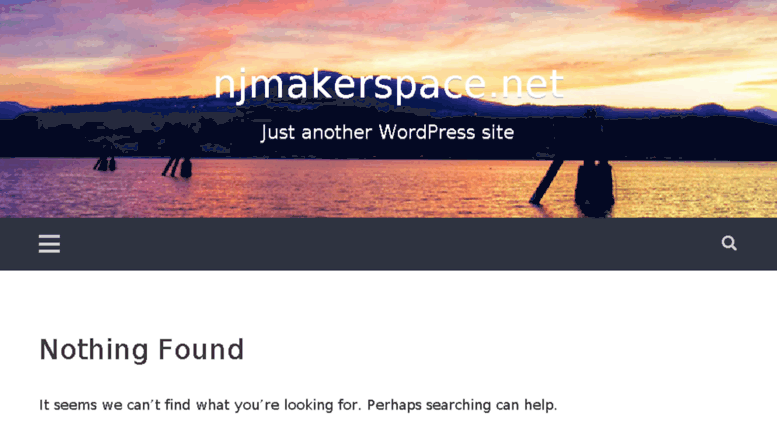
Task: Open the njmakerspace.net site title link
Action: pyautogui.click(x=389, y=85)
